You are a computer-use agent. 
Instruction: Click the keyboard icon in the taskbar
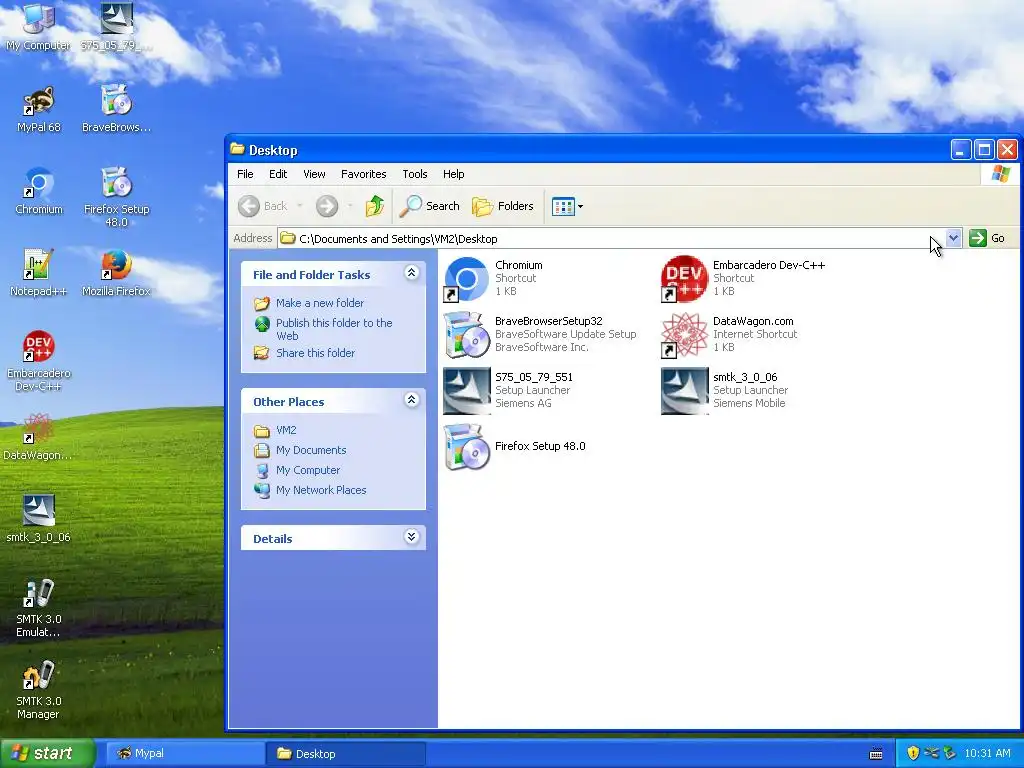[876, 754]
